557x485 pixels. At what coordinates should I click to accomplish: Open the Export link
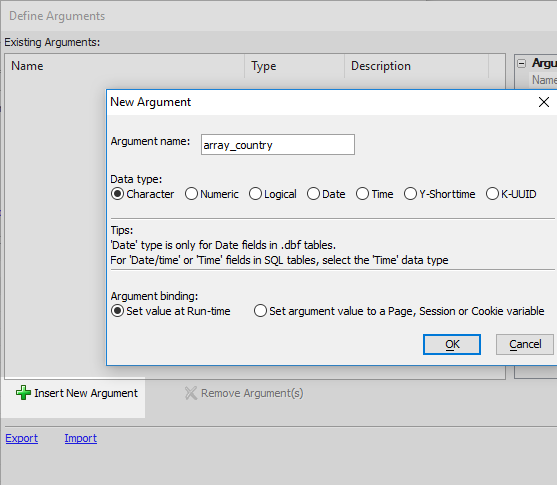tap(21, 438)
